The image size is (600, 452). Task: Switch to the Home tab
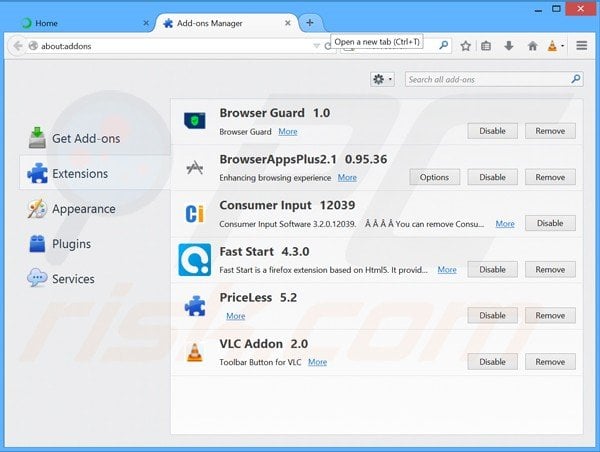point(83,23)
